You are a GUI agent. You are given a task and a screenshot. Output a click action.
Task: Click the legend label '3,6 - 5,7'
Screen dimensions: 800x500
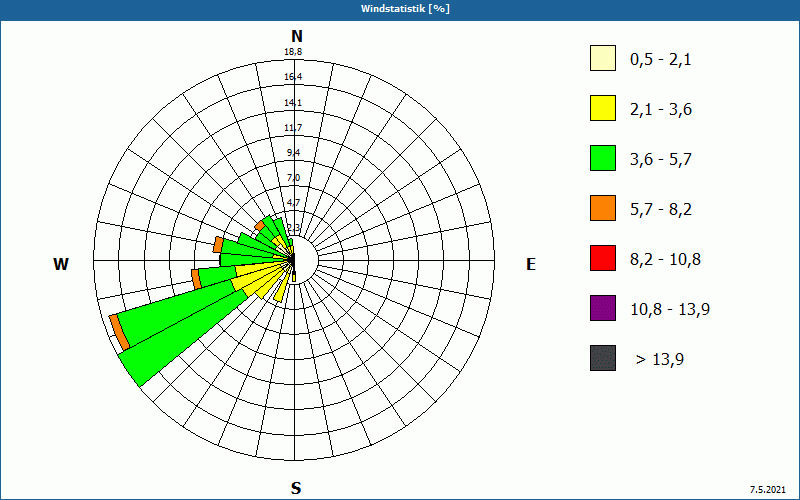click(x=661, y=160)
